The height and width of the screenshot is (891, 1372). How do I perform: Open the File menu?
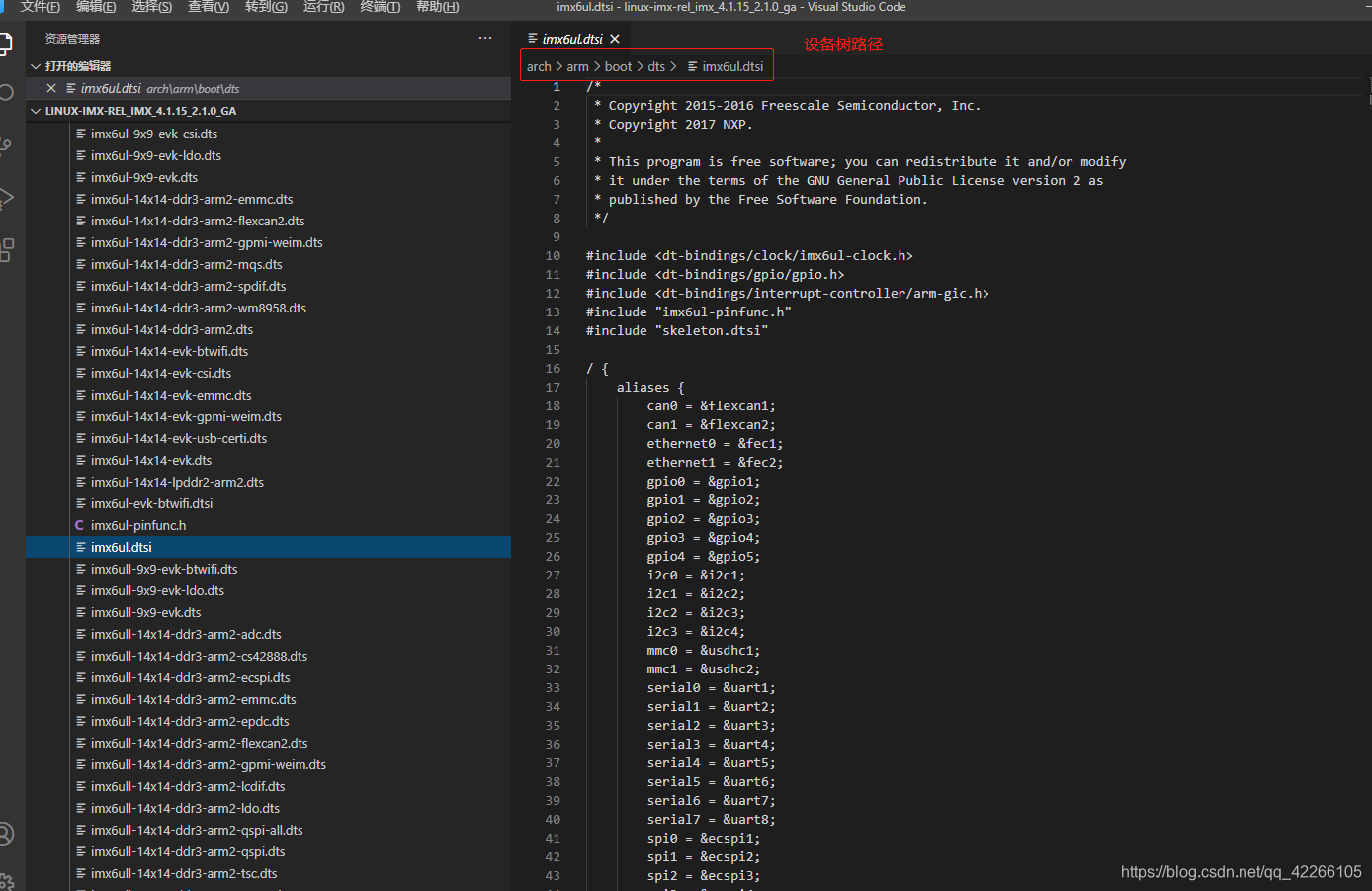pos(40,7)
